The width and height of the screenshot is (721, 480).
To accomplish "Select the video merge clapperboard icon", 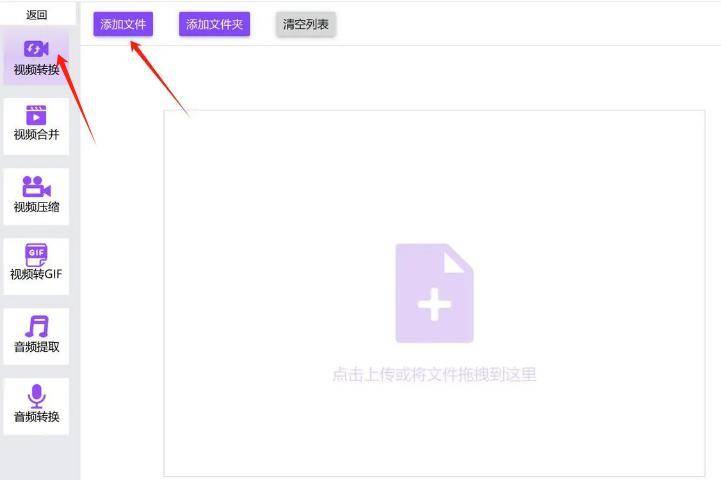I will click(x=36, y=115).
